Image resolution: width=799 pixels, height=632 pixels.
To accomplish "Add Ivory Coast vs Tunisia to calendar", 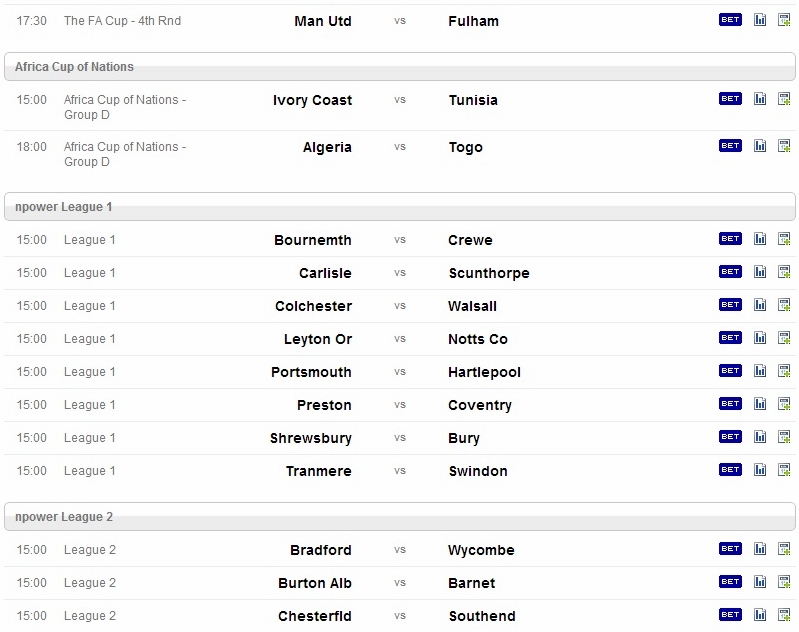I will tap(784, 99).
